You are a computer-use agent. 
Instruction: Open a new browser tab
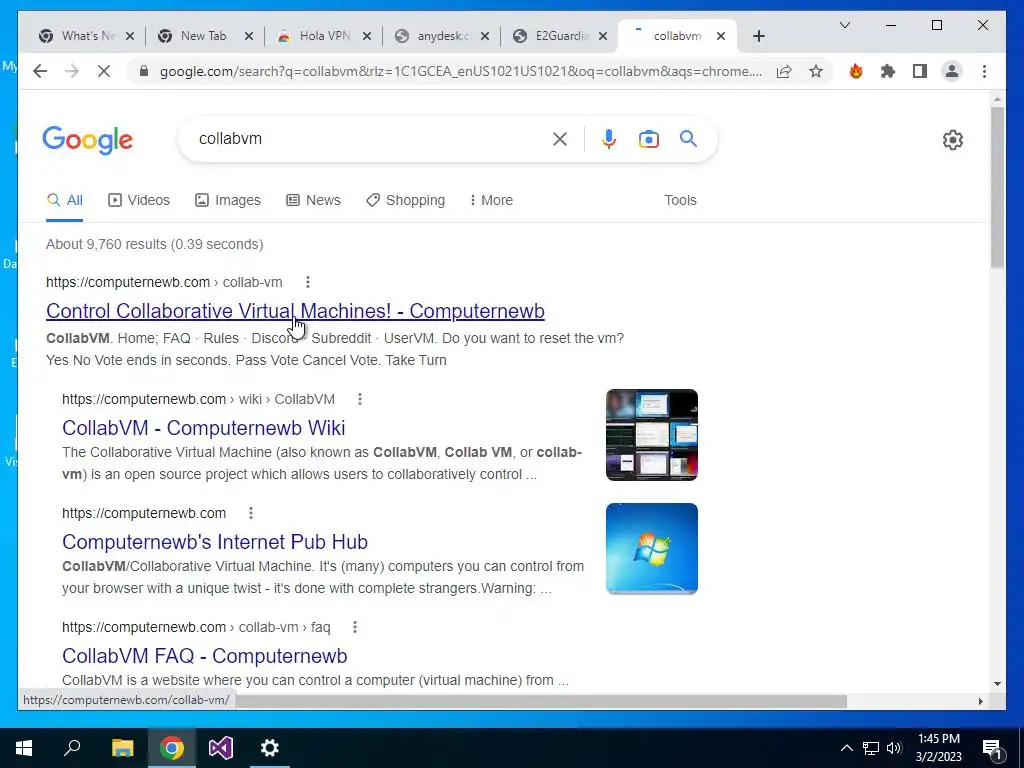click(x=758, y=36)
